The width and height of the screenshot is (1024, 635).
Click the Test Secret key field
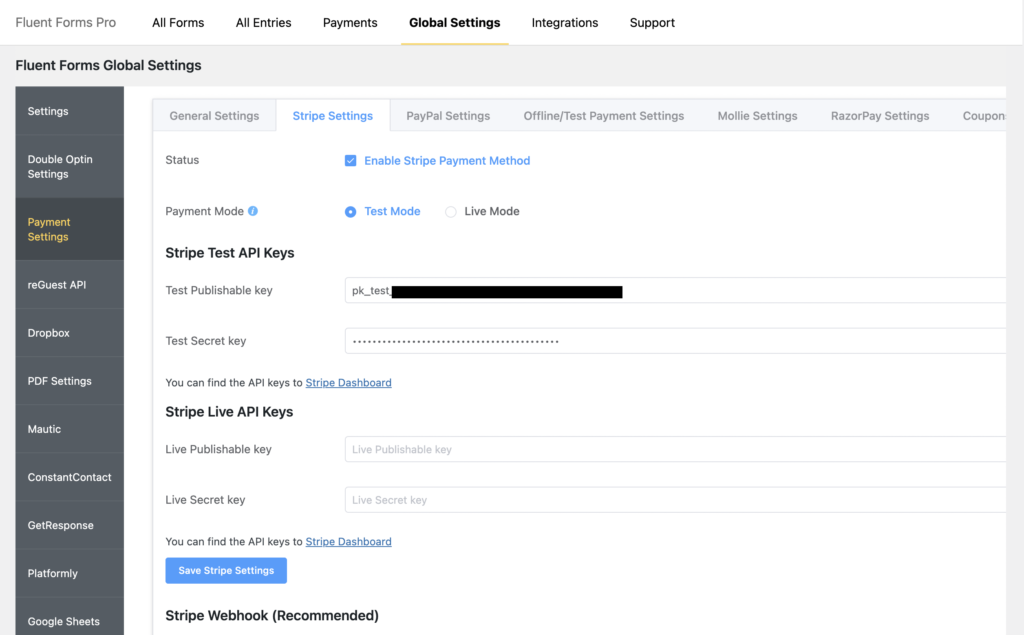(x=675, y=341)
